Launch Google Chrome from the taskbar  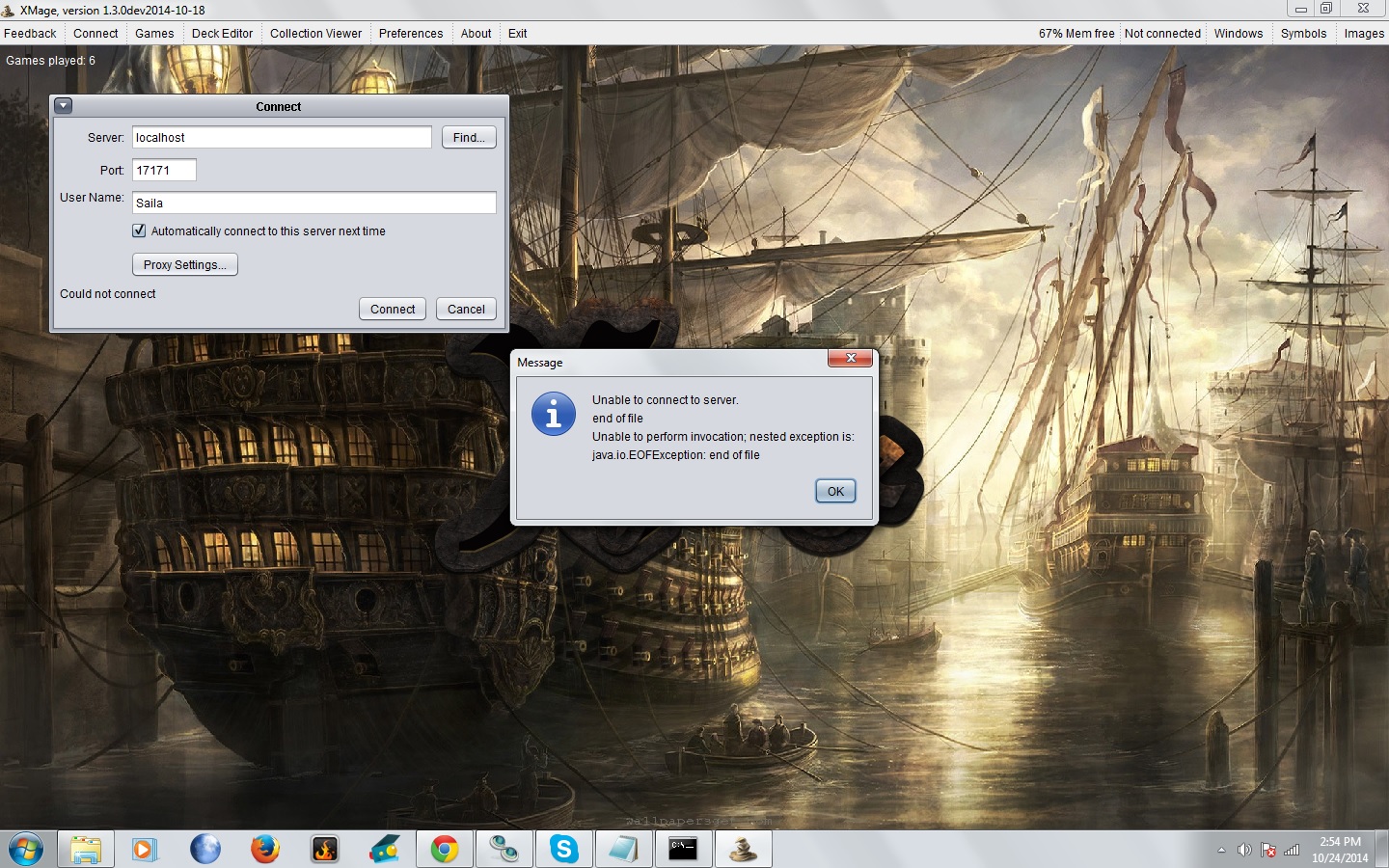(445, 849)
